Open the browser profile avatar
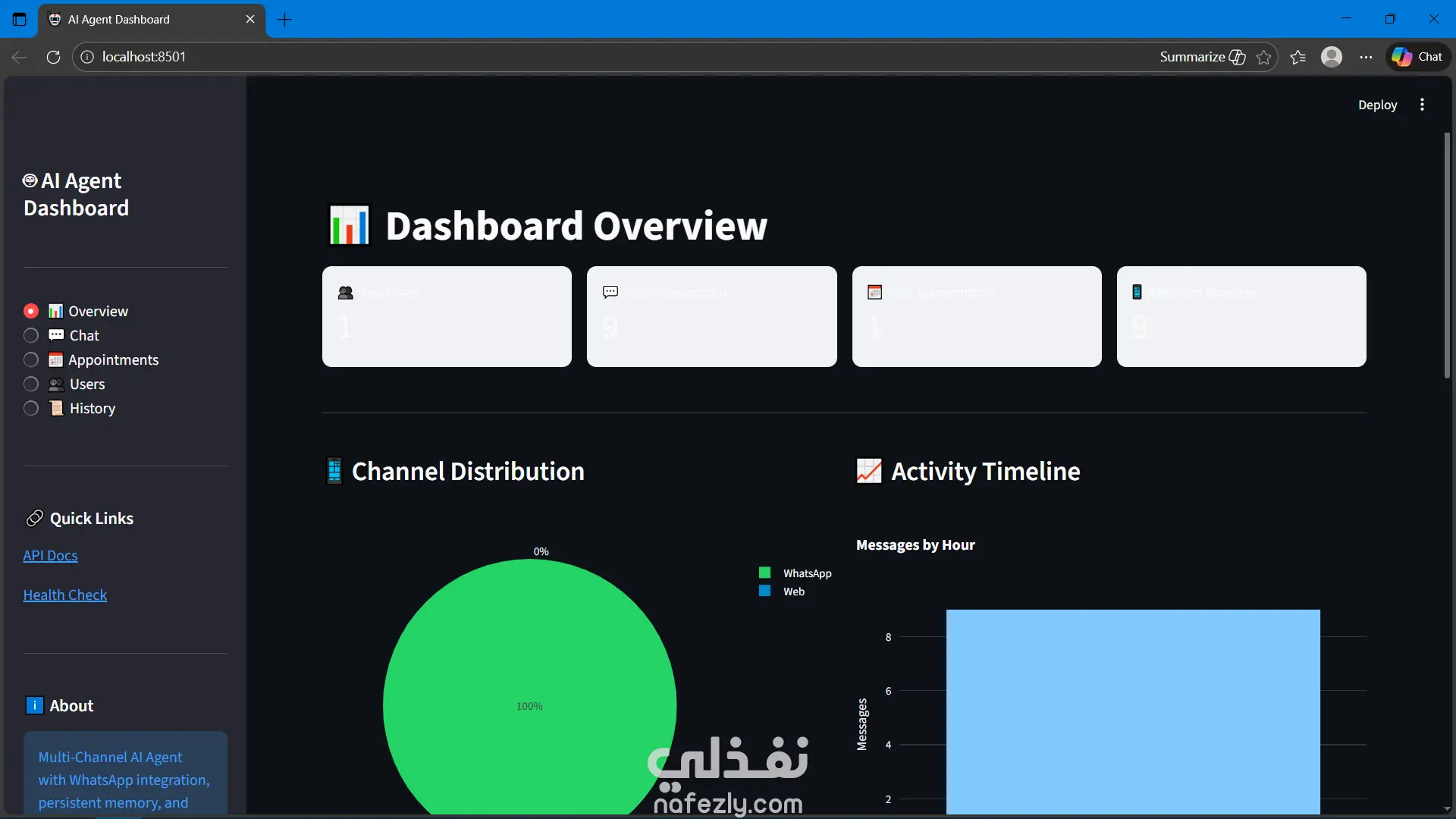Image resolution: width=1456 pixels, height=819 pixels. tap(1332, 57)
